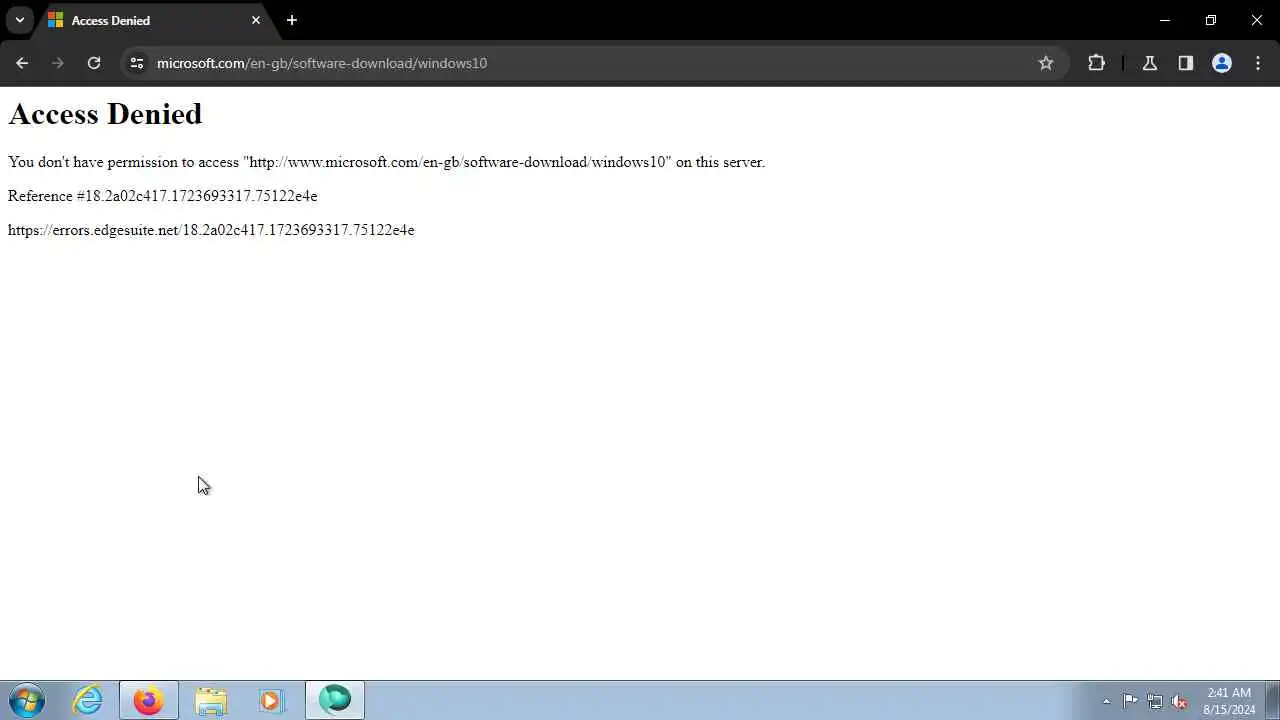Launch Internet Explorer from taskbar
This screenshot has width=1280, height=720.
point(88,701)
